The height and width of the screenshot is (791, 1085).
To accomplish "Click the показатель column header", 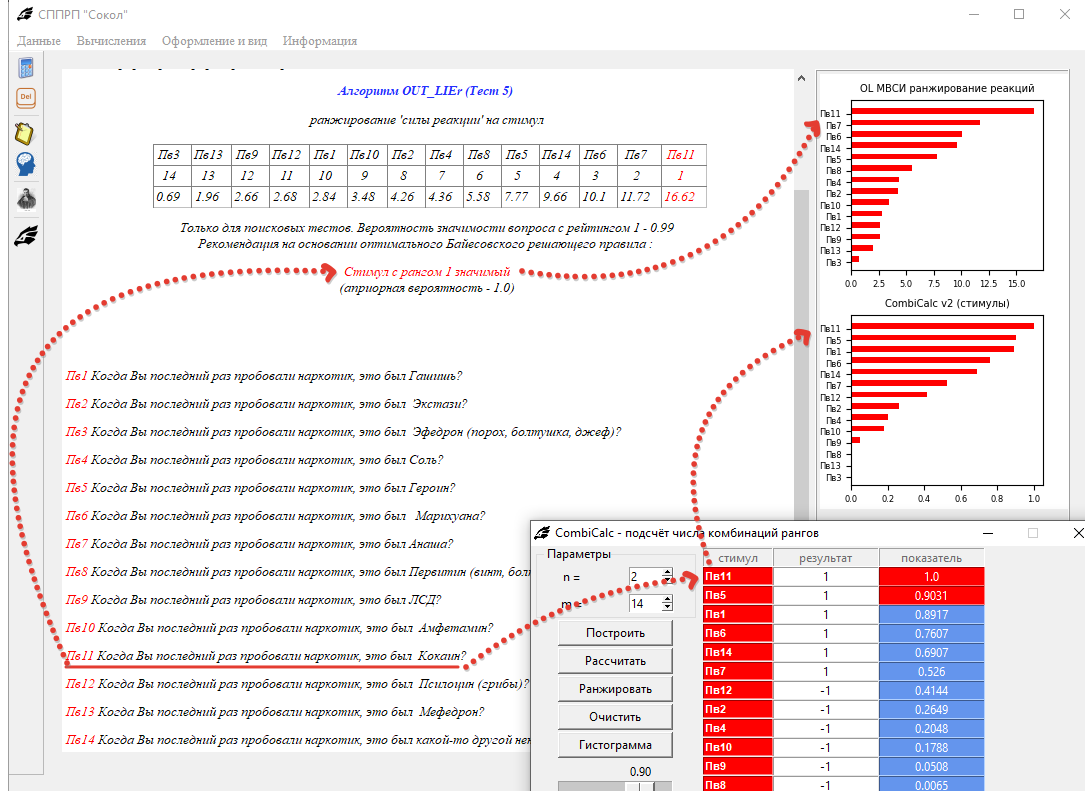I will pyautogui.click(x=931, y=557).
